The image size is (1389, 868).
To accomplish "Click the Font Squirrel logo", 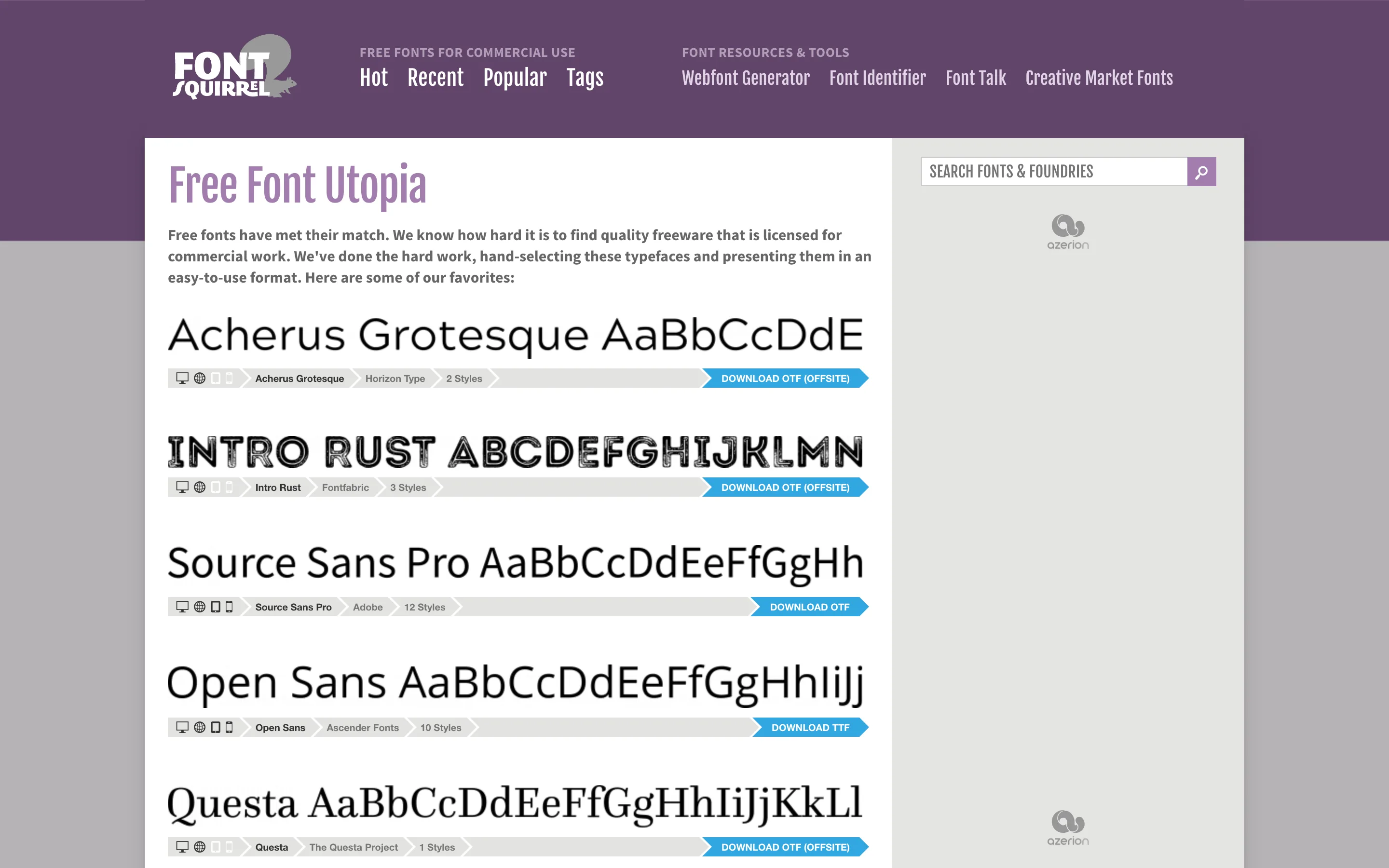I will click(x=234, y=67).
